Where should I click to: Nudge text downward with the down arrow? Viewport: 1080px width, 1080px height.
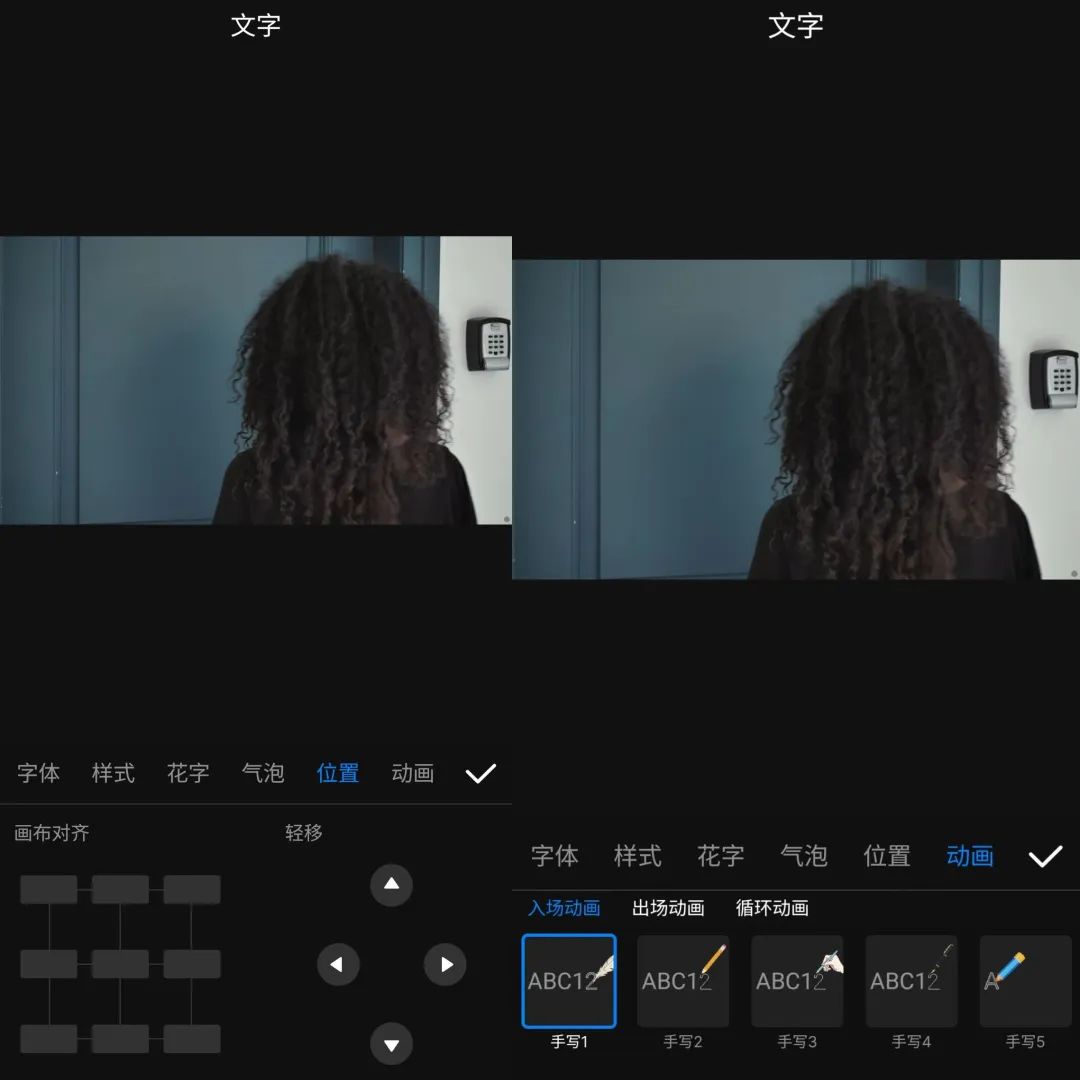pos(391,1045)
